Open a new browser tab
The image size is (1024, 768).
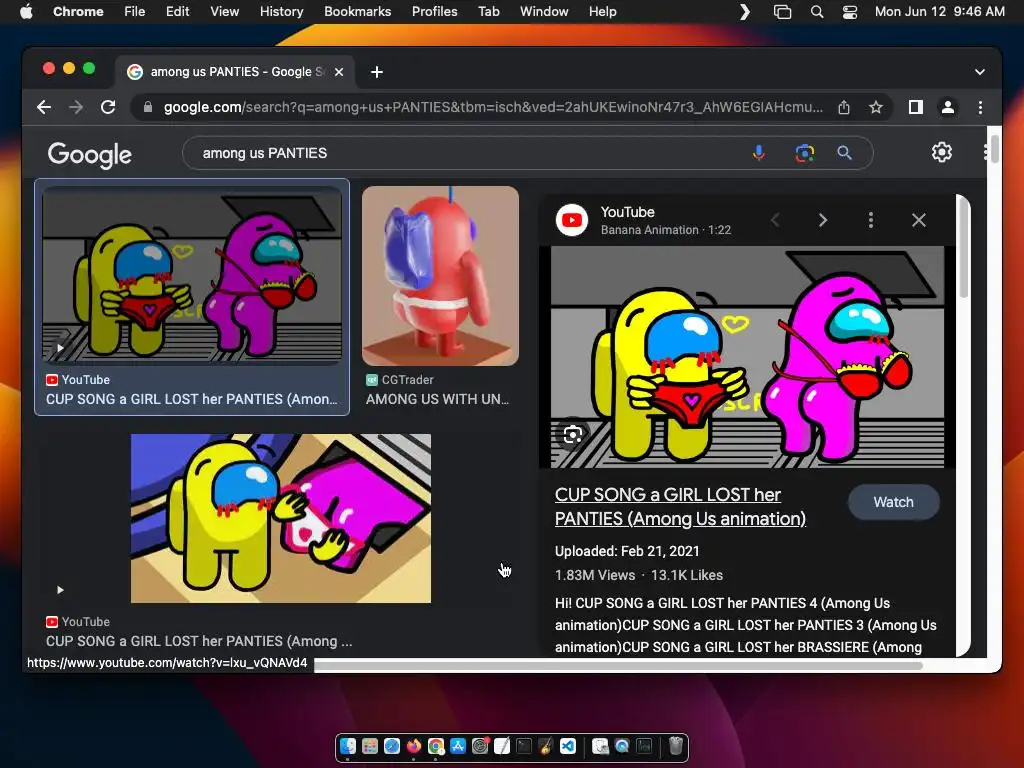point(377,72)
